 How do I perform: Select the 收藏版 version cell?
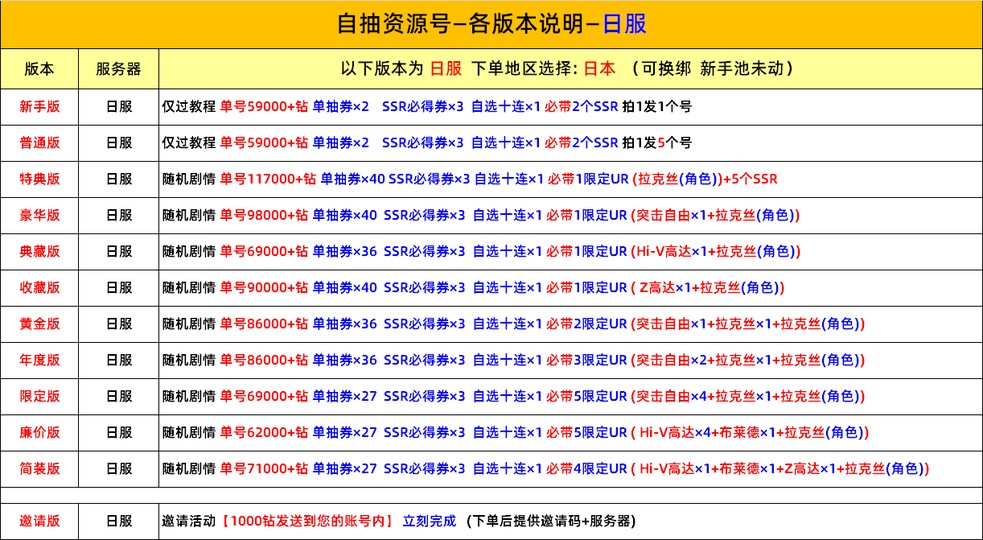point(39,288)
